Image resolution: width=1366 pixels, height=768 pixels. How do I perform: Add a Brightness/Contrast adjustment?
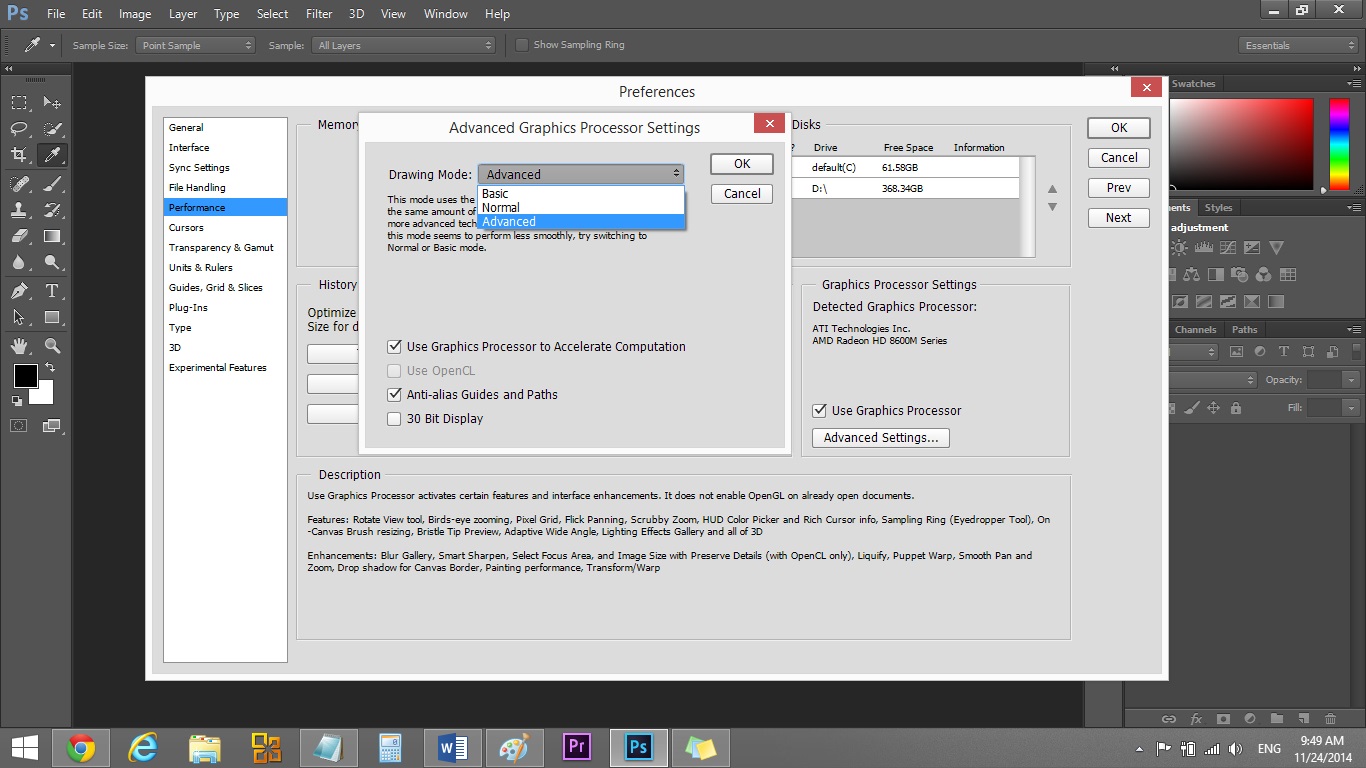(1179, 247)
